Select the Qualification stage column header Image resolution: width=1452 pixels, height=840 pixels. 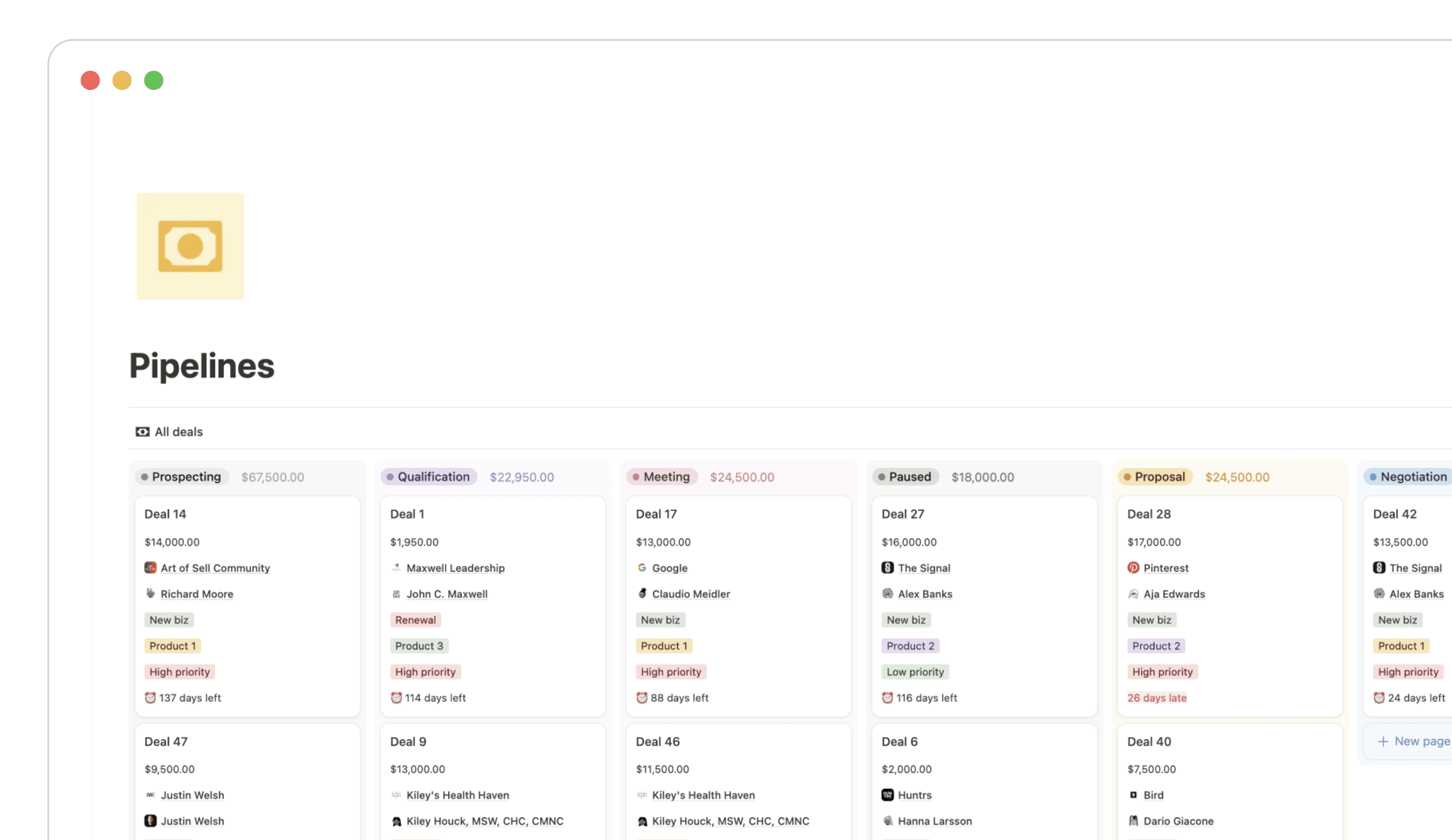point(429,477)
